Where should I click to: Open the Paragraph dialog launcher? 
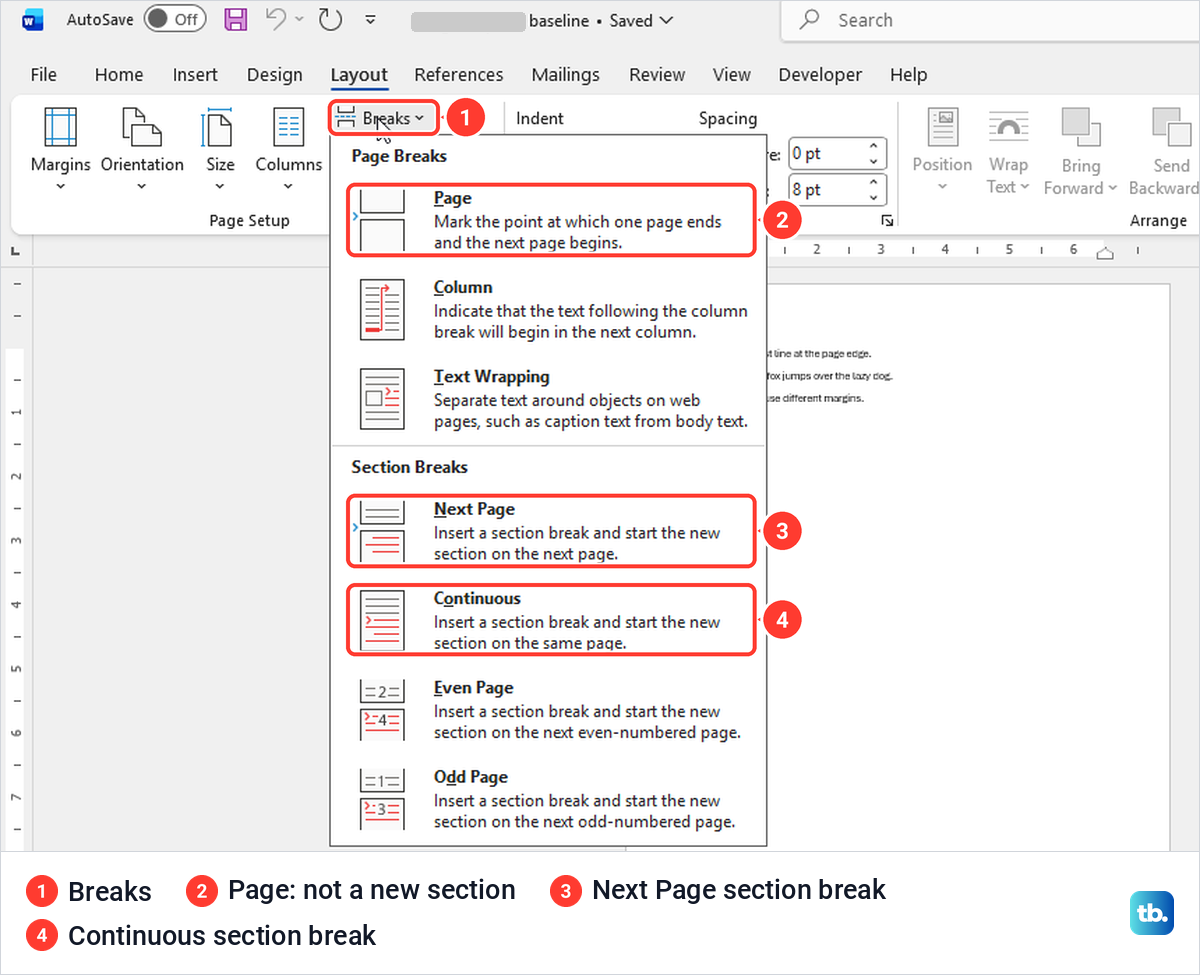click(886, 221)
